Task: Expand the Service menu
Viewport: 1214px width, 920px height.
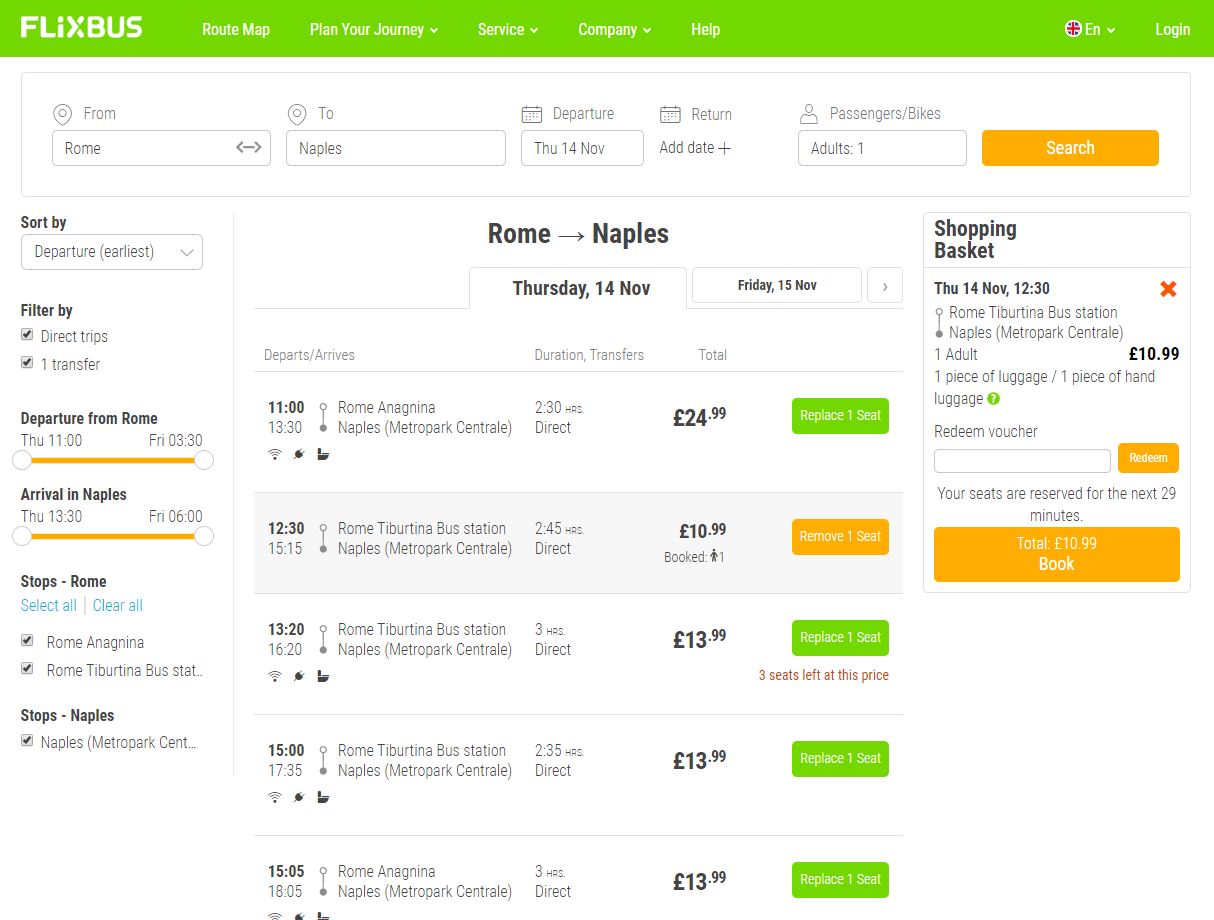Action: pos(508,30)
